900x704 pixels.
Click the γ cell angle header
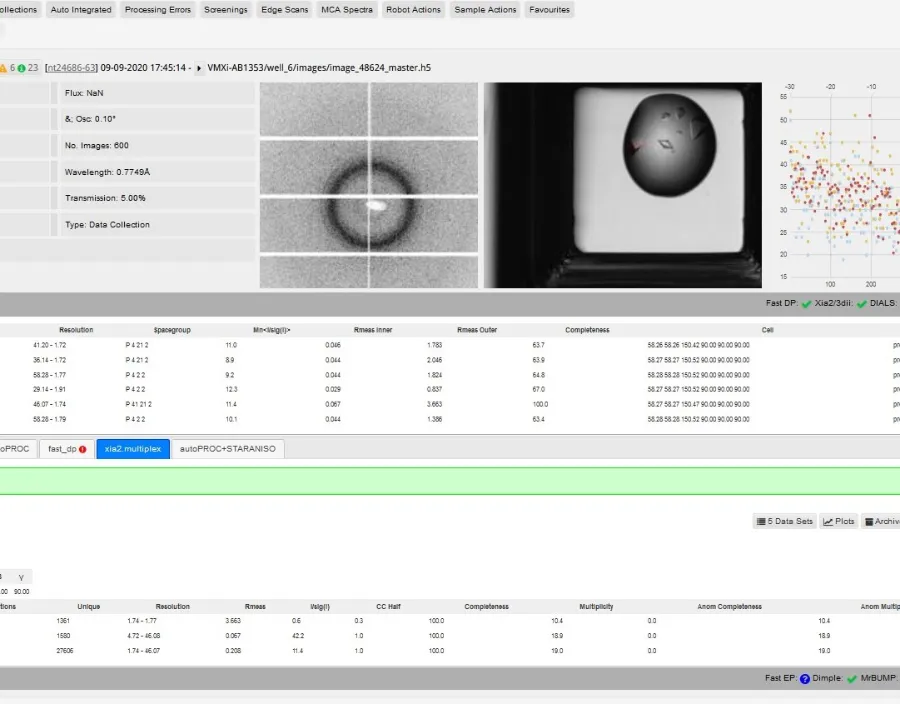21,577
